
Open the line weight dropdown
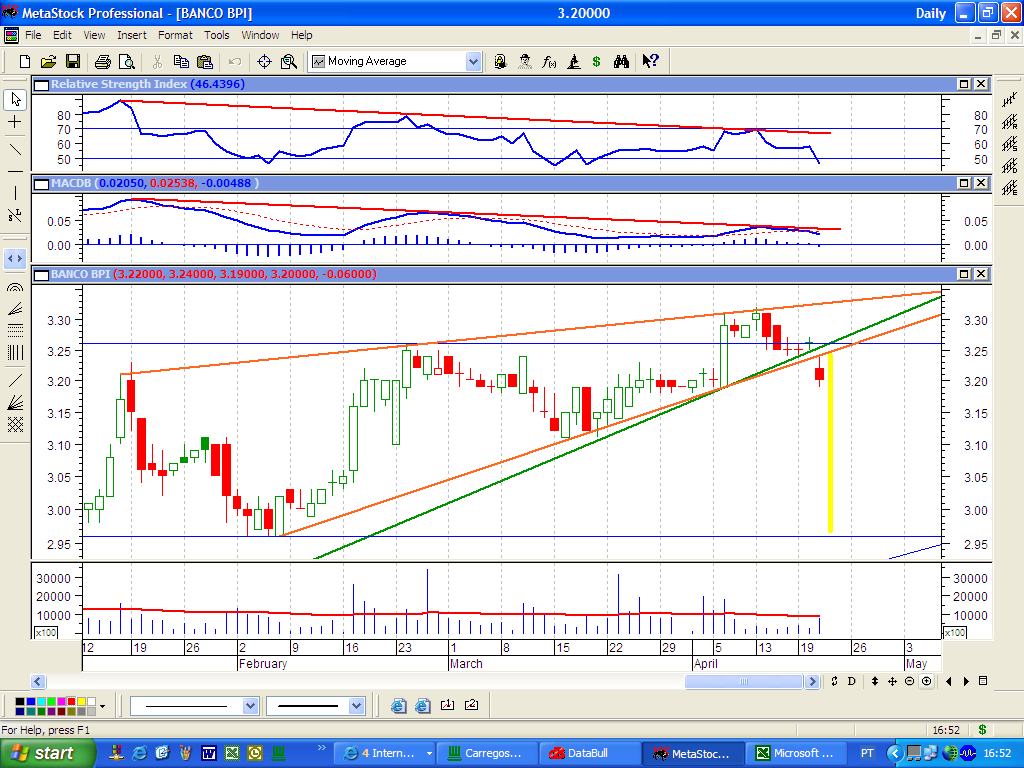356,706
